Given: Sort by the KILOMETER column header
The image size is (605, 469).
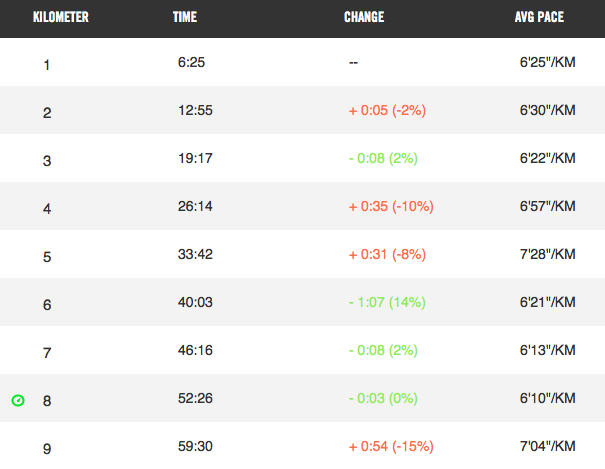Looking at the screenshot, I should pyautogui.click(x=60, y=18).
